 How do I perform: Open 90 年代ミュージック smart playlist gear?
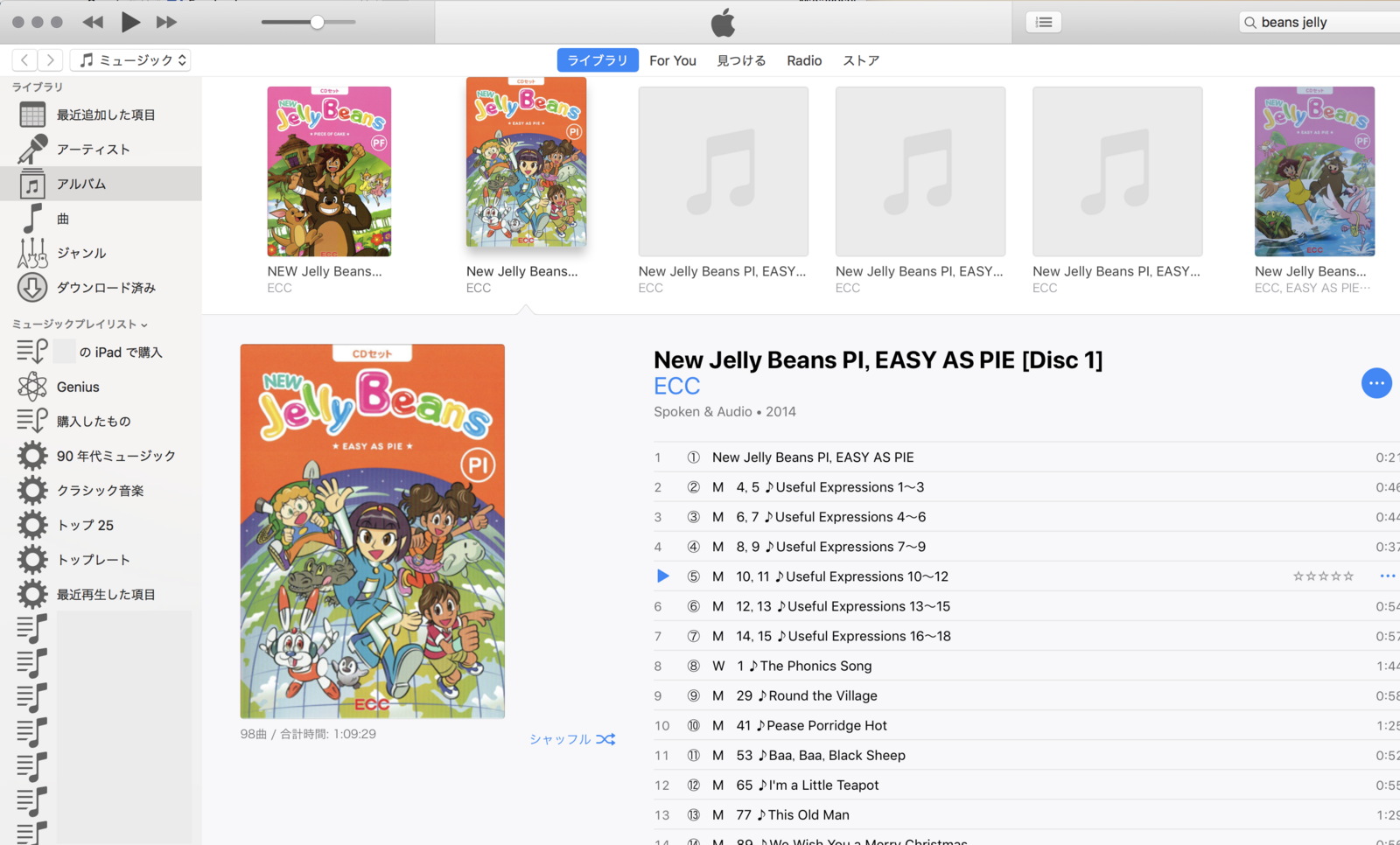[x=32, y=456]
